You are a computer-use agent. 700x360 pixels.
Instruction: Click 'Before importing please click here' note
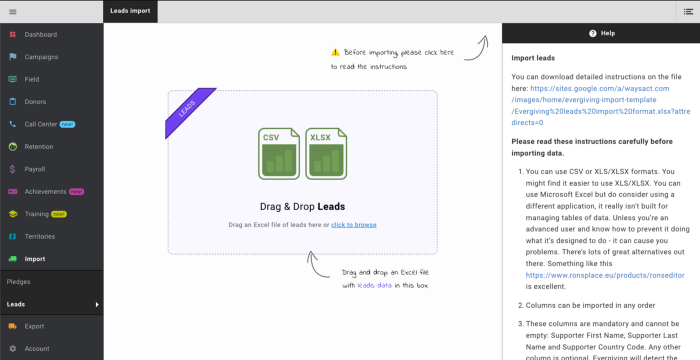coord(393,59)
